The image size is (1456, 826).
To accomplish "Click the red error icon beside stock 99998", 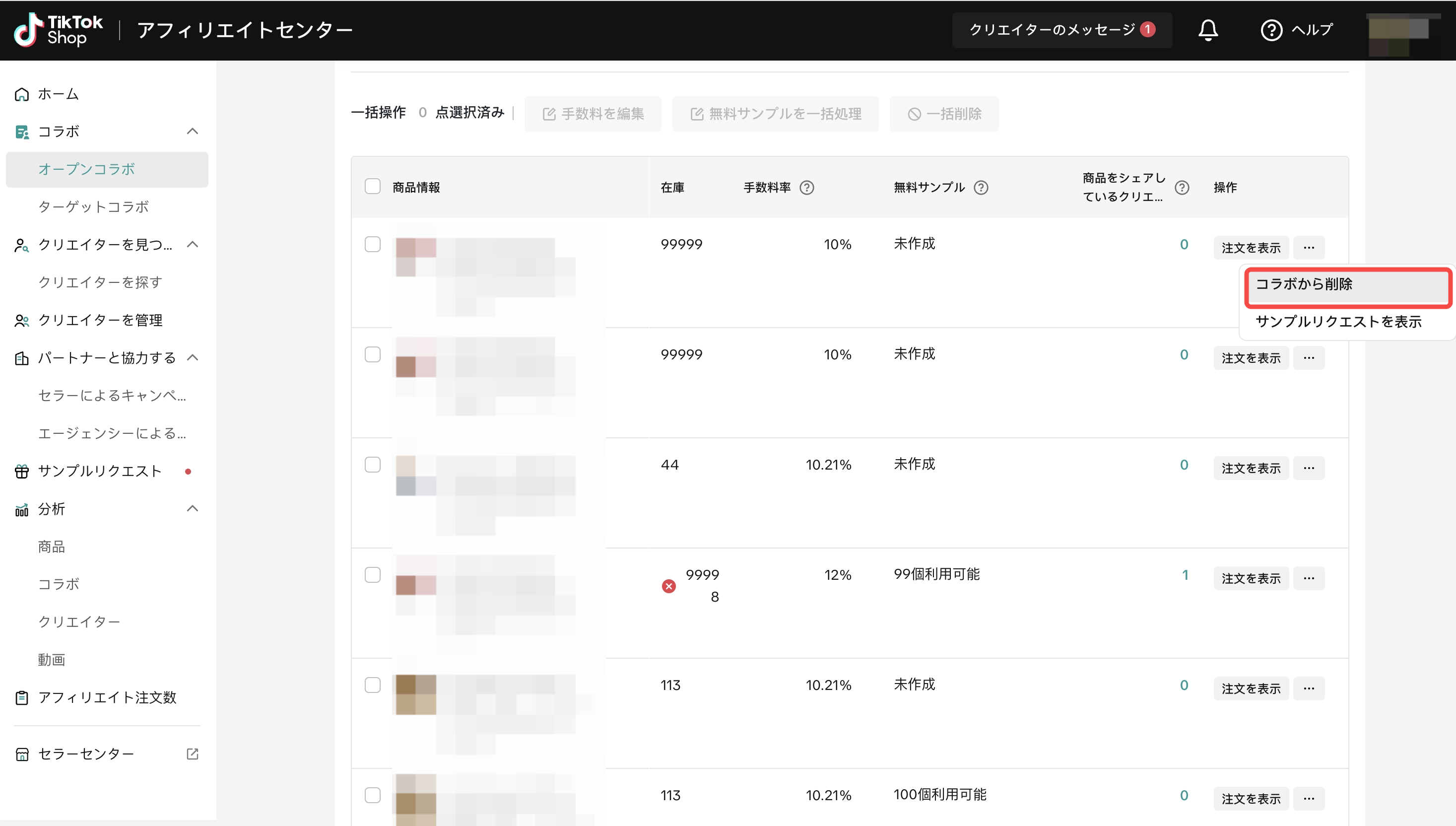I will coord(668,586).
